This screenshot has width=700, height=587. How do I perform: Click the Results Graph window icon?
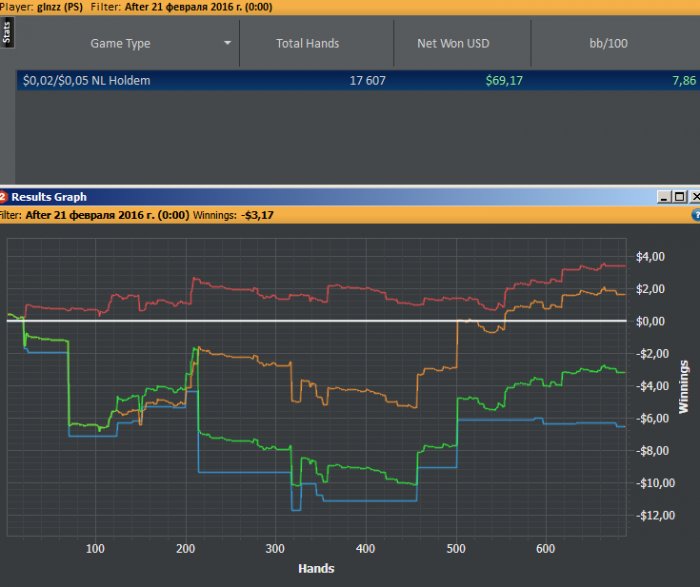tap(4, 197)
